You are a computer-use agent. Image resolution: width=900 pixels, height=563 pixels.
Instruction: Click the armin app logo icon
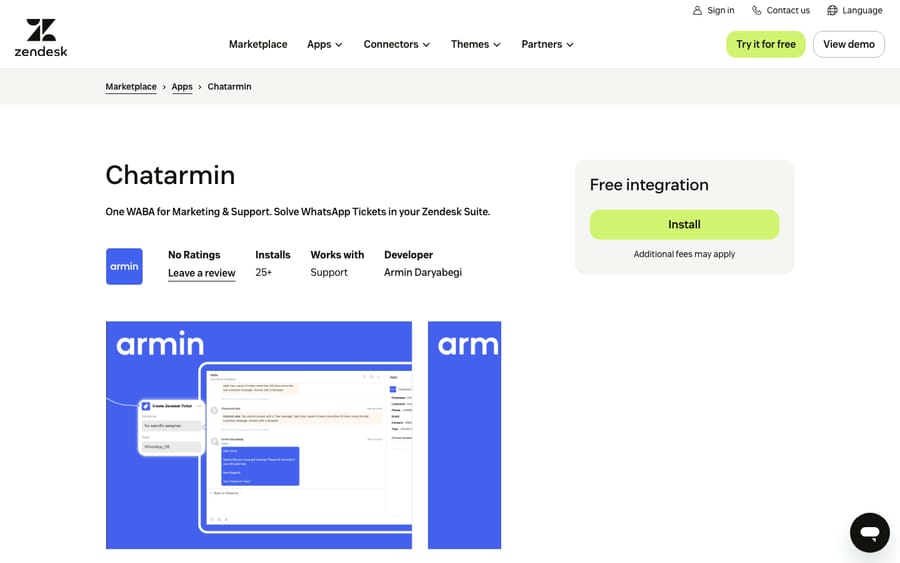[124, 266]
